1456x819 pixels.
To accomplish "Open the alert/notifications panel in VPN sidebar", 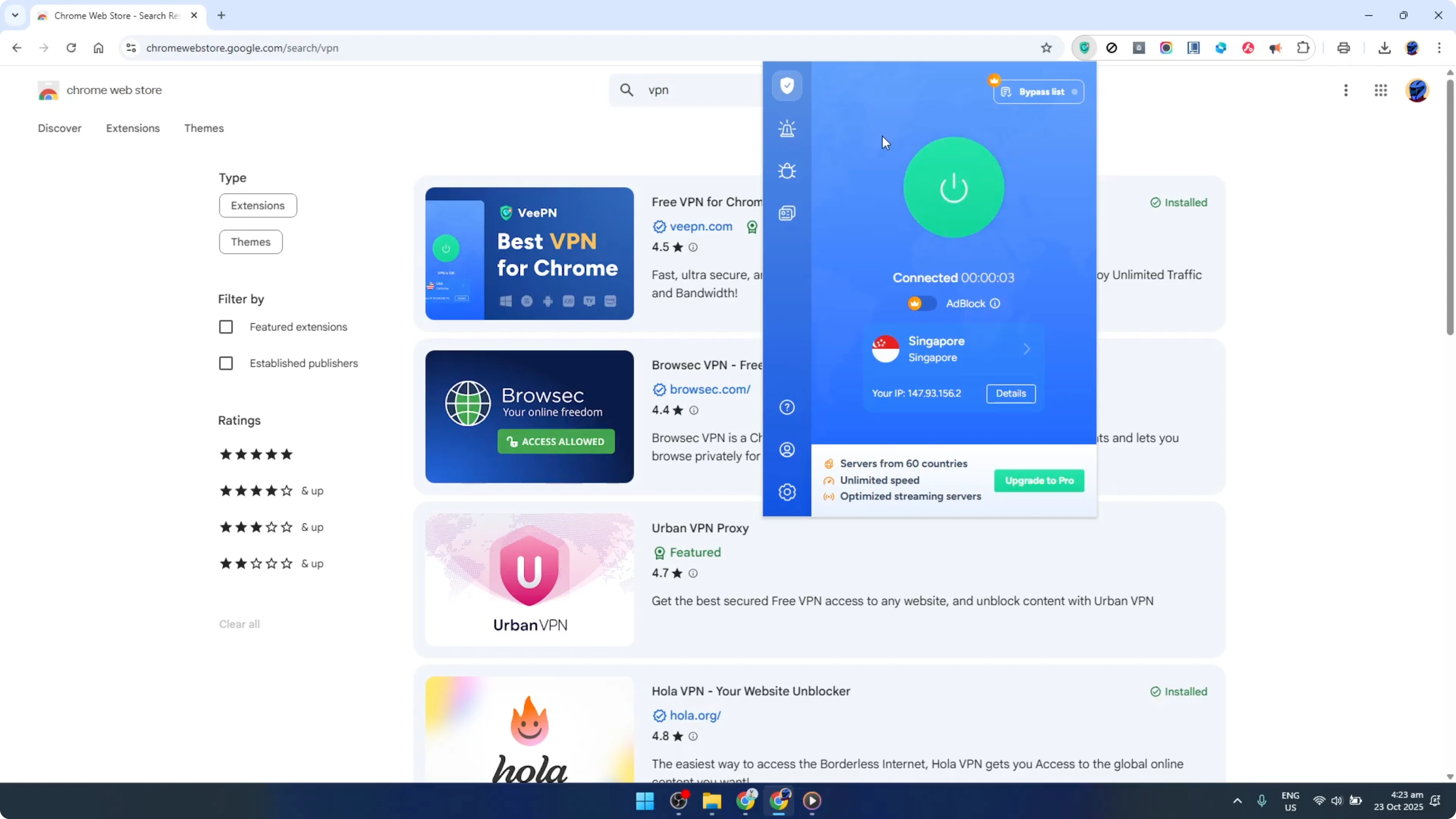I will pos(787,128).
